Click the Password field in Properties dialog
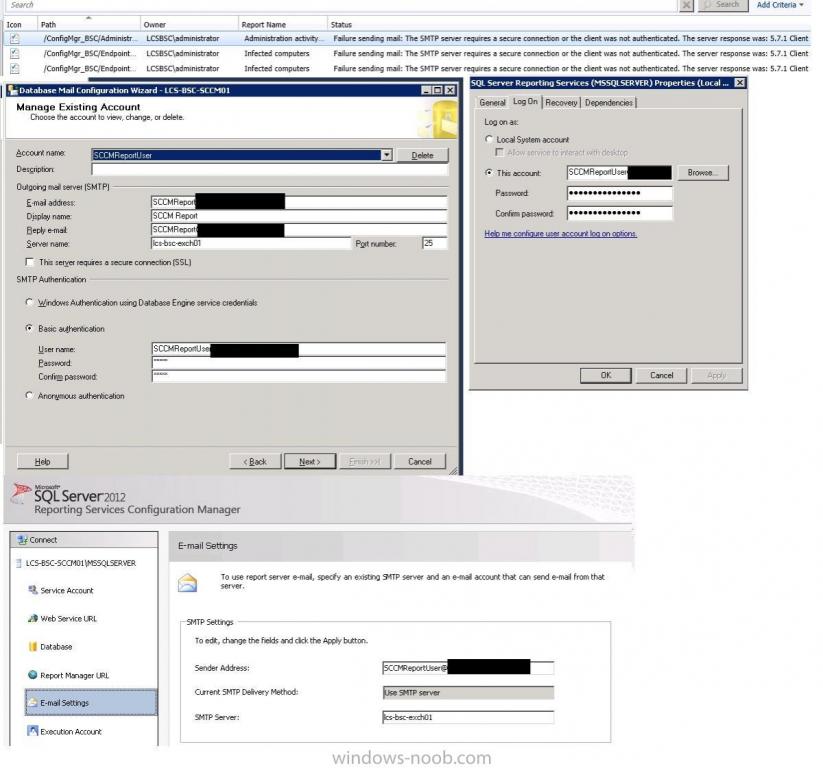The image size is (823, 768). coord(619,193)
